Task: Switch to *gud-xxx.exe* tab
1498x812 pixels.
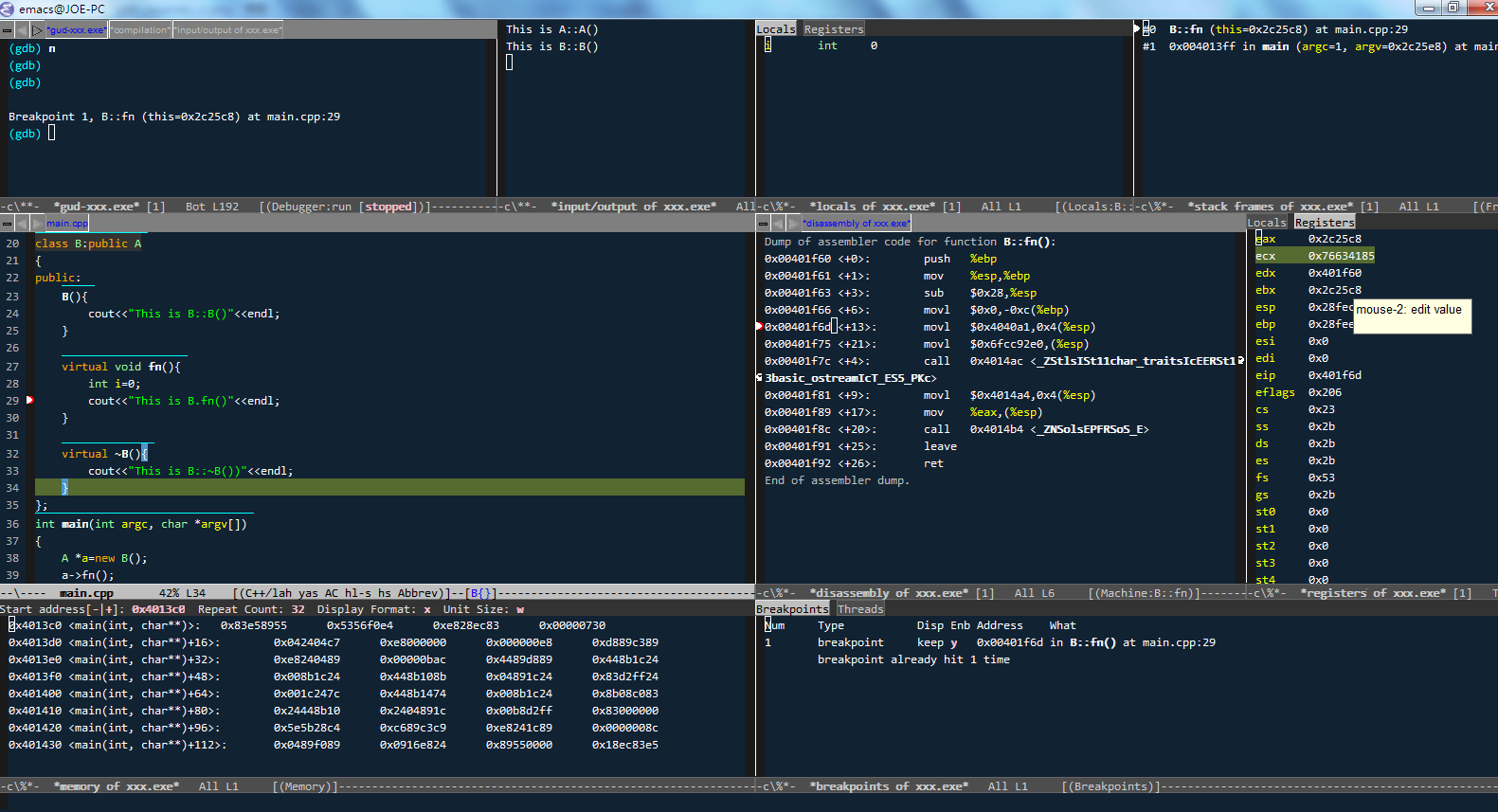Action: [x=77, y=30]
